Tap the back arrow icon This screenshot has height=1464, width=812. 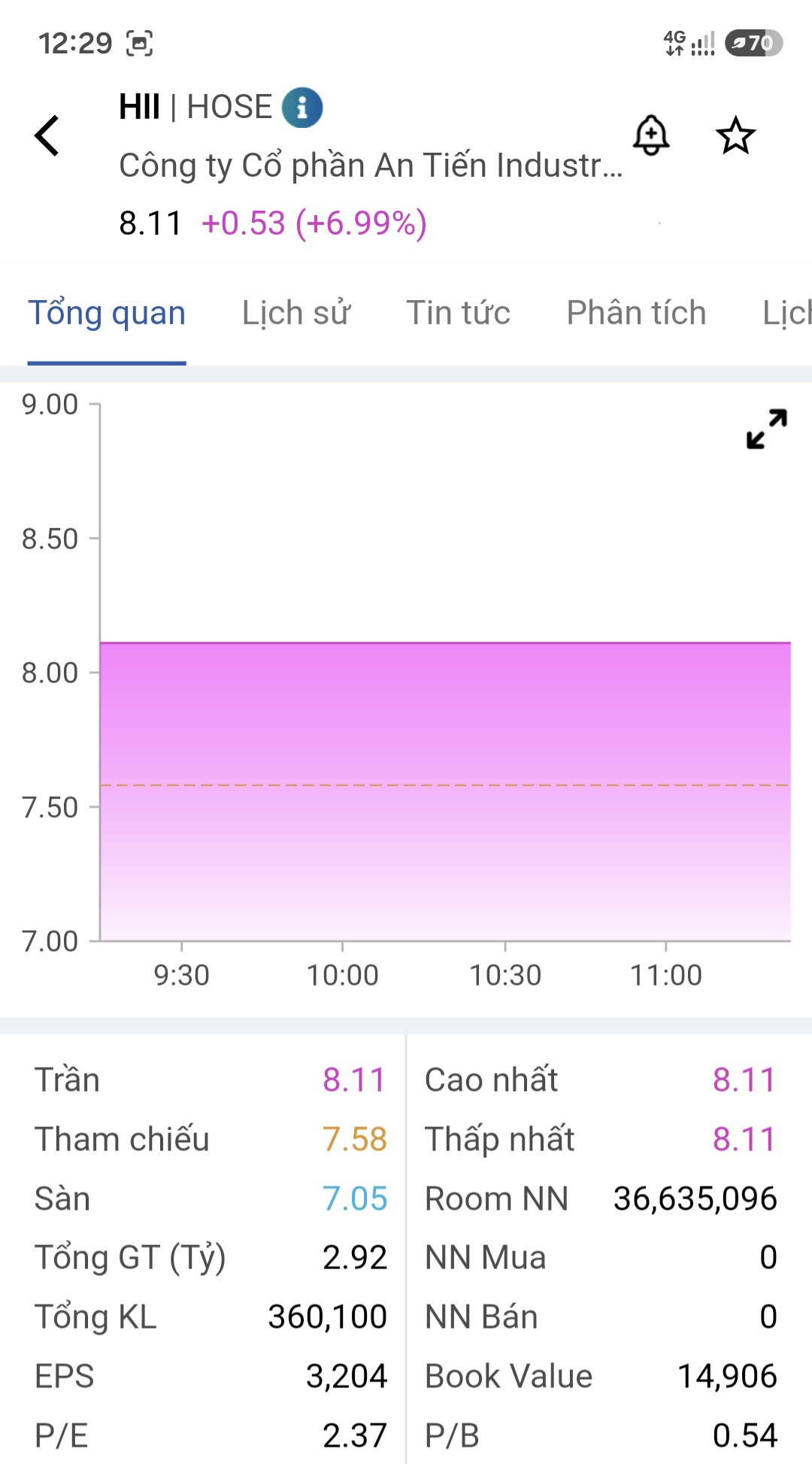click(47, 135)
